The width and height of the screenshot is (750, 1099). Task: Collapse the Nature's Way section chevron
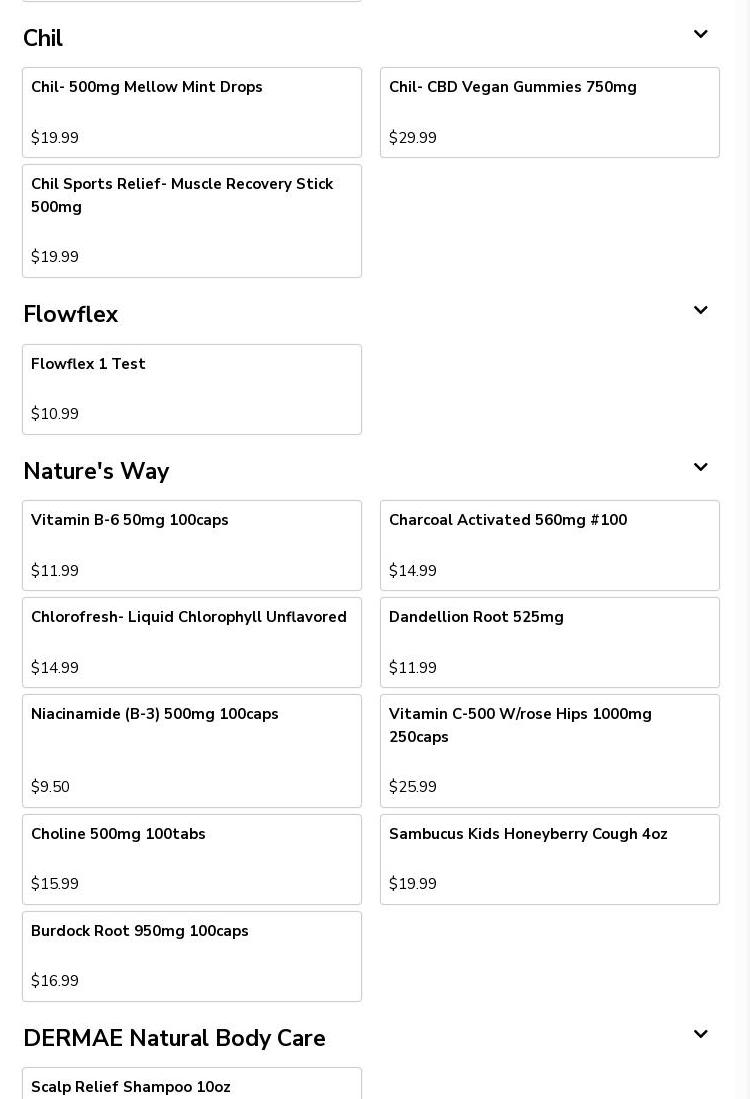[x=700, y=468]
